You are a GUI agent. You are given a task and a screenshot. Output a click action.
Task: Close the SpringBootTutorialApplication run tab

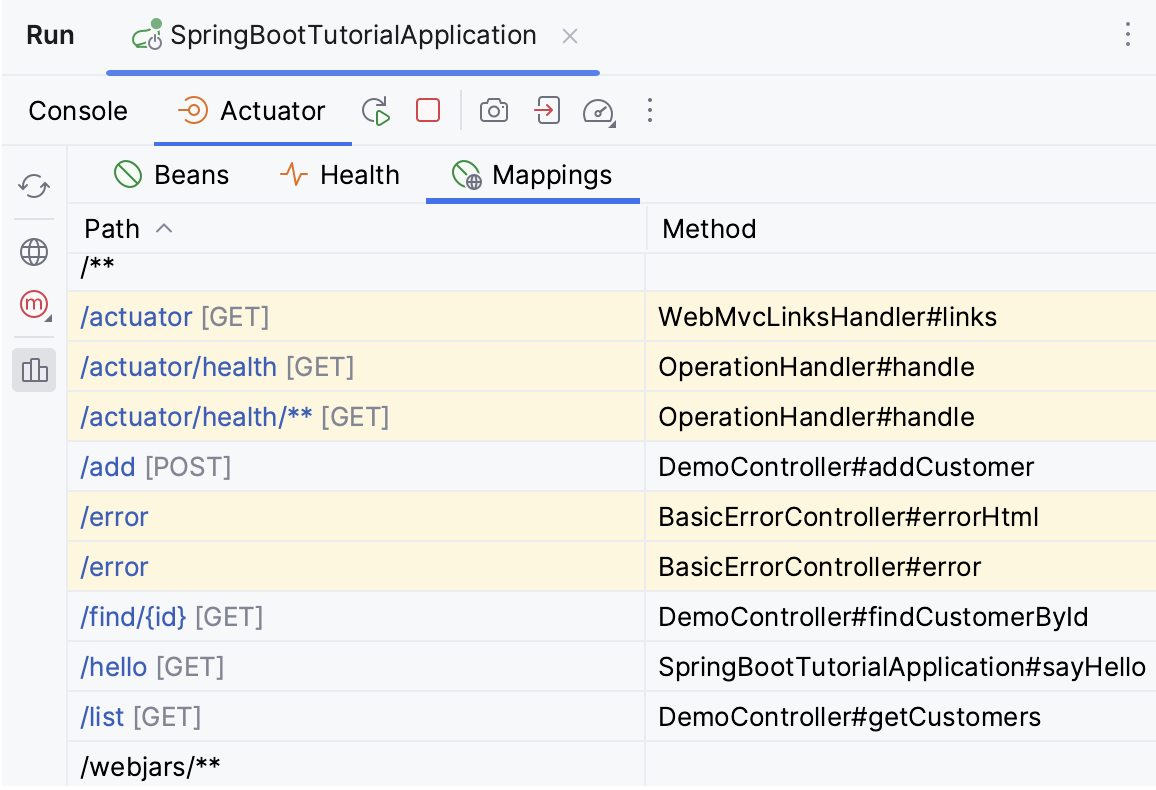[570, 36]
